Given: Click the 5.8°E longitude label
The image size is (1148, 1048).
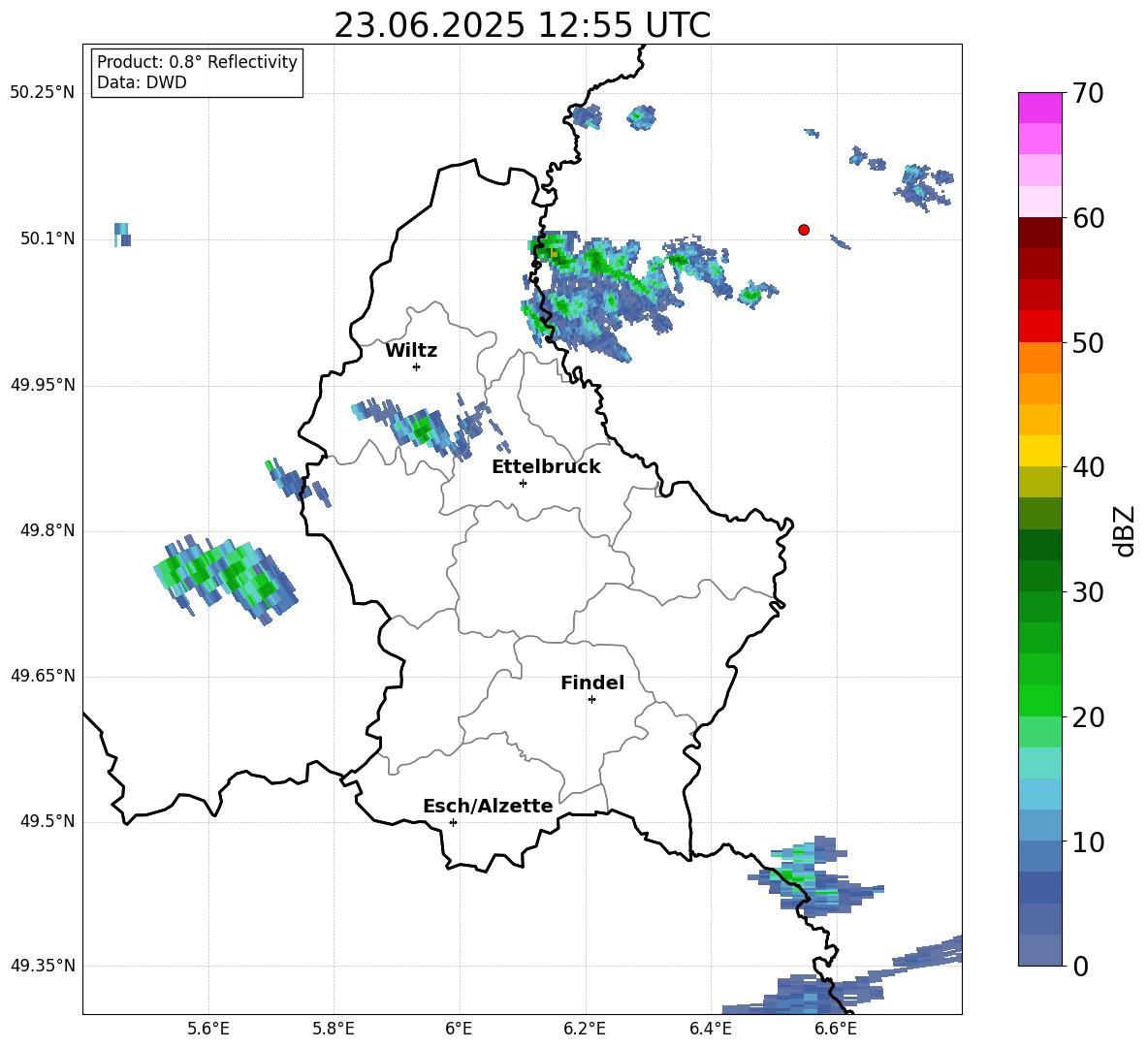Looking at the screenshot, I should (x=334, y=1029).
